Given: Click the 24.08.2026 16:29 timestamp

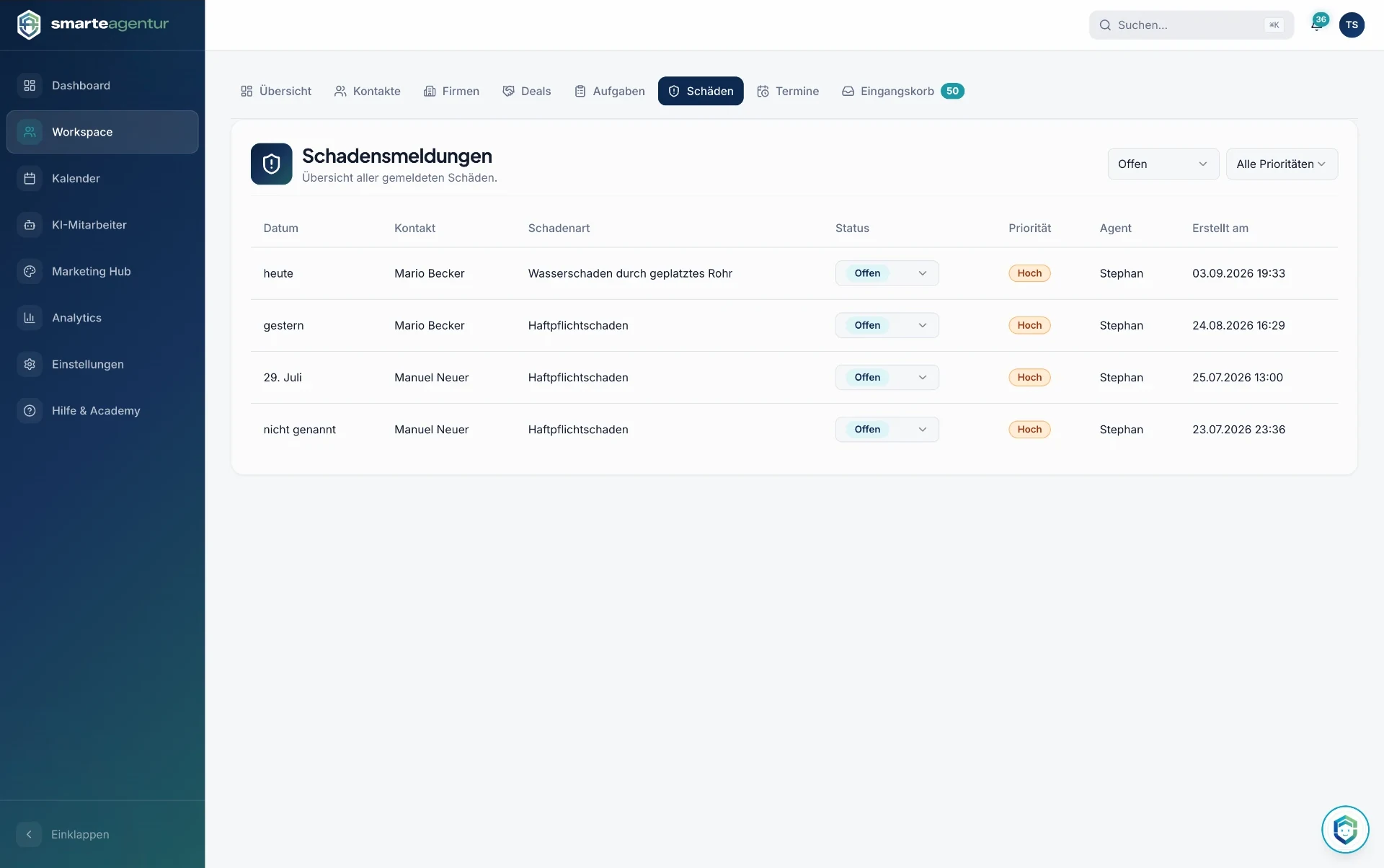Looking at the screenshot, I should click(1238, 325).
